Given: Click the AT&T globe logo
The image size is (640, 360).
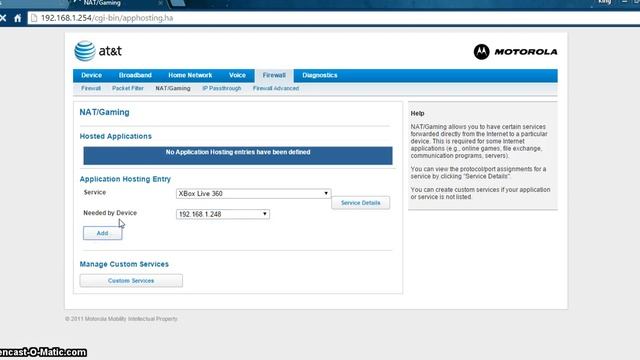Looking at the screenshot, I should [85, 51].
